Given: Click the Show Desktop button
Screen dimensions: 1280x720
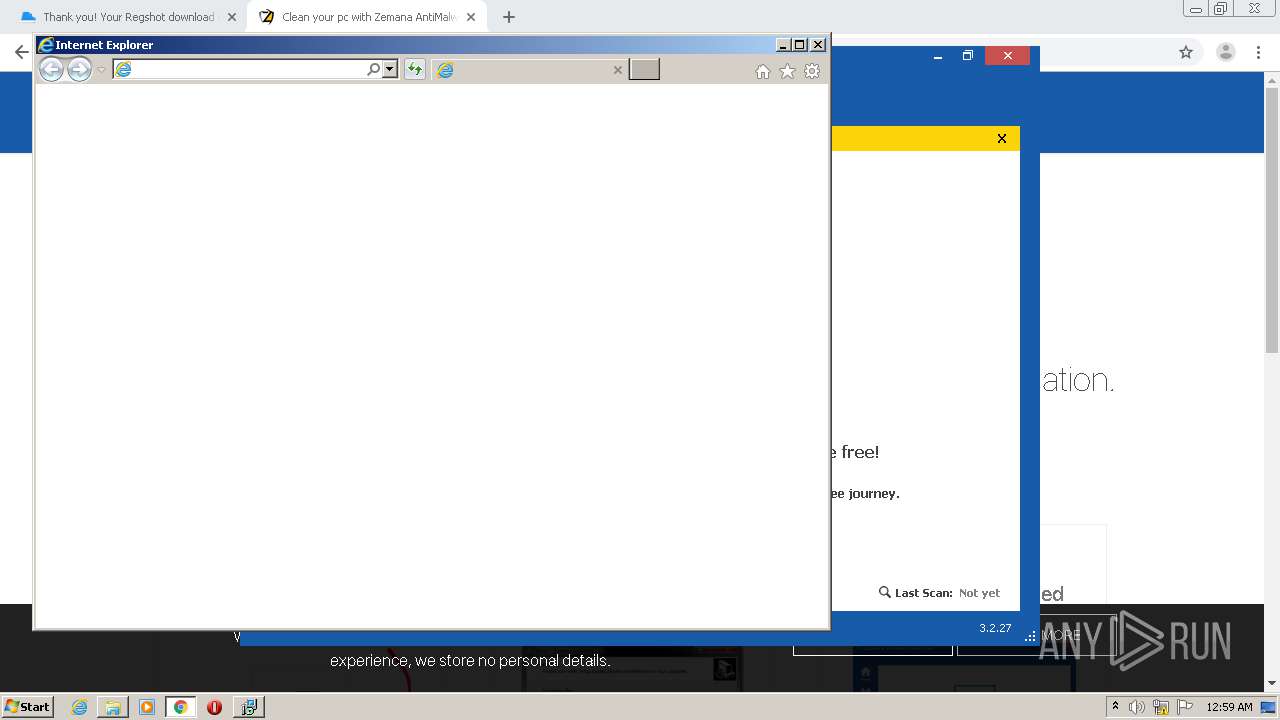Looking at the screenshot, I should coord(1269,707).
